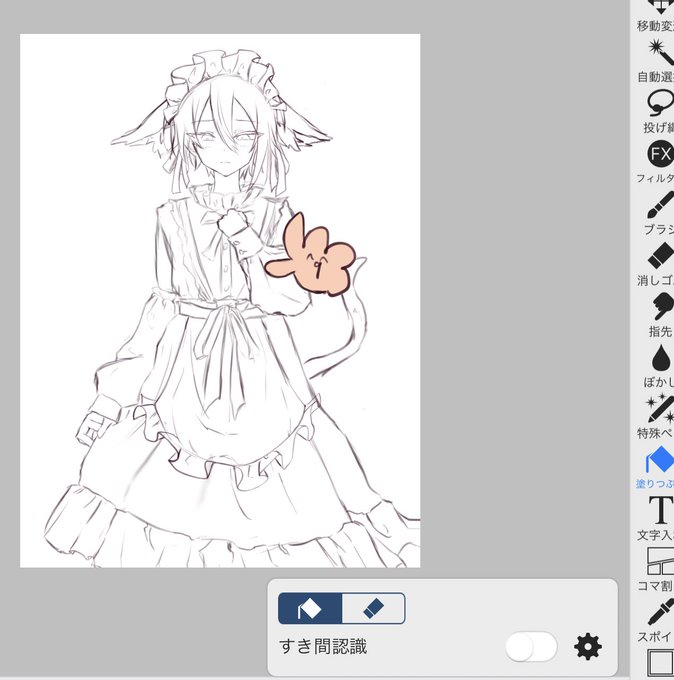The height and width of the screenshot is (680, 674).
Task: Tap inside the apron area of drawing
Action: pyautogui.click(x=230, y=390)
